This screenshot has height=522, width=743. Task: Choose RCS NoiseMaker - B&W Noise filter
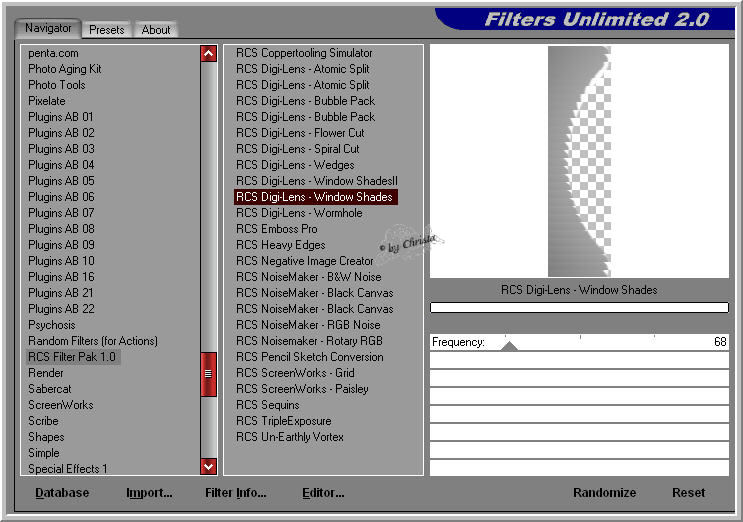(x=308, y=277)
